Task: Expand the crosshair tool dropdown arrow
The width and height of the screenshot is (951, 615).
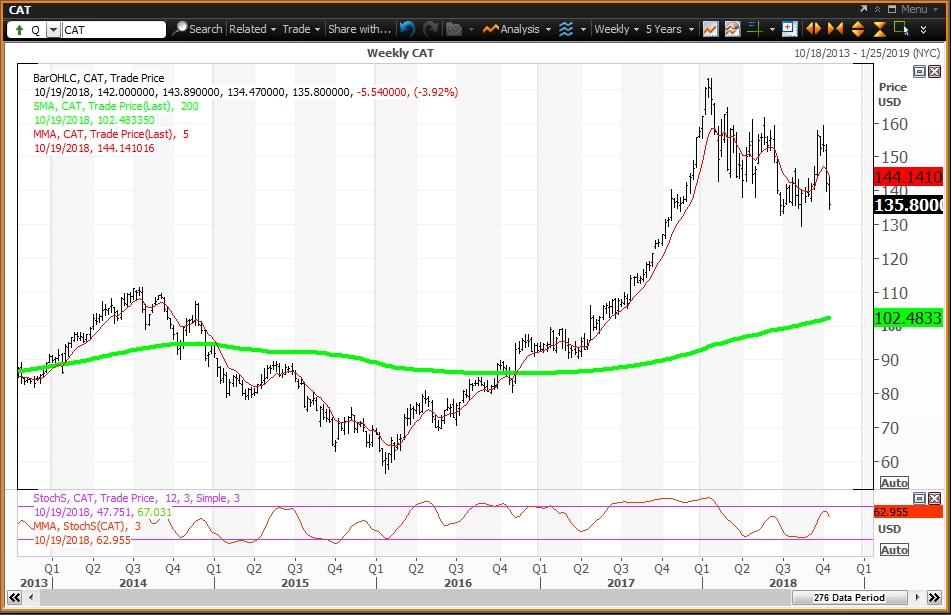Action: pyautogui.click(x=772, y=29)
